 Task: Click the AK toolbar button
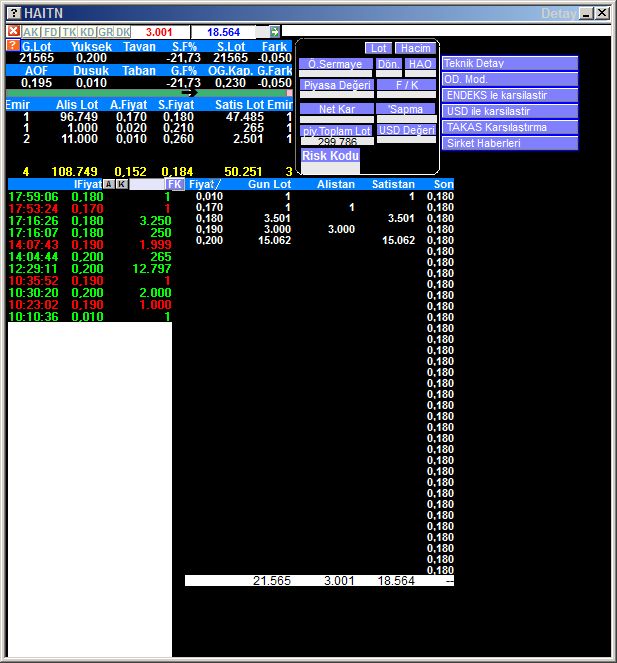pyautogui.click(x=30, y=32)
